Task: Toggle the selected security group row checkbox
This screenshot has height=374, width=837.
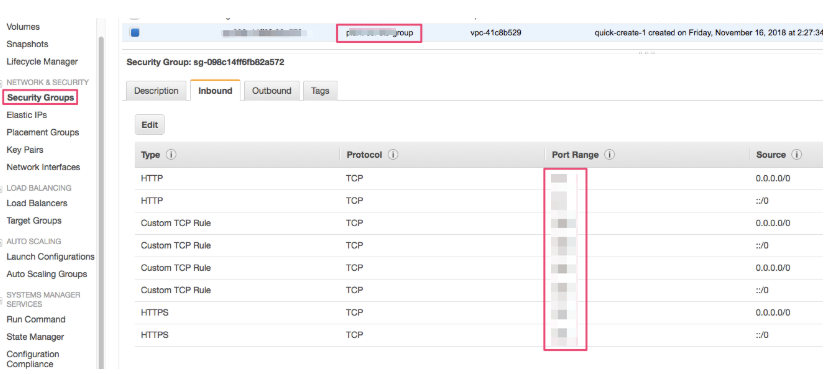Action: 135,33
